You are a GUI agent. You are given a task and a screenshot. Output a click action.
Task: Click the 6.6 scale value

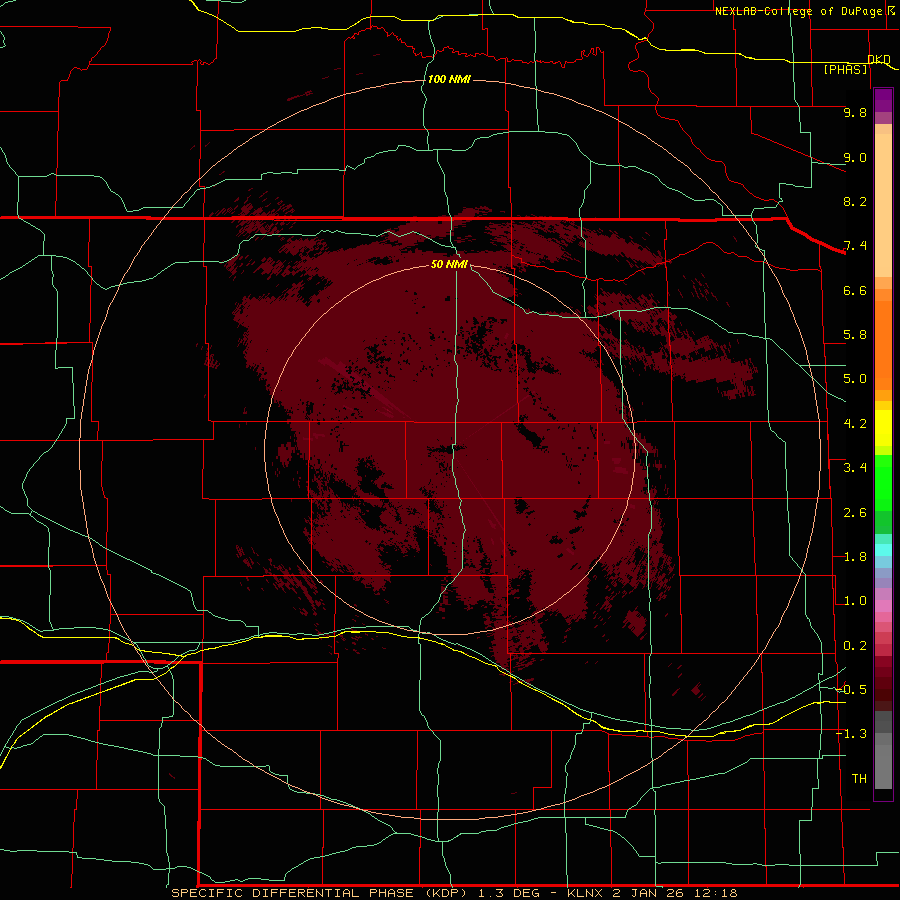855,290
